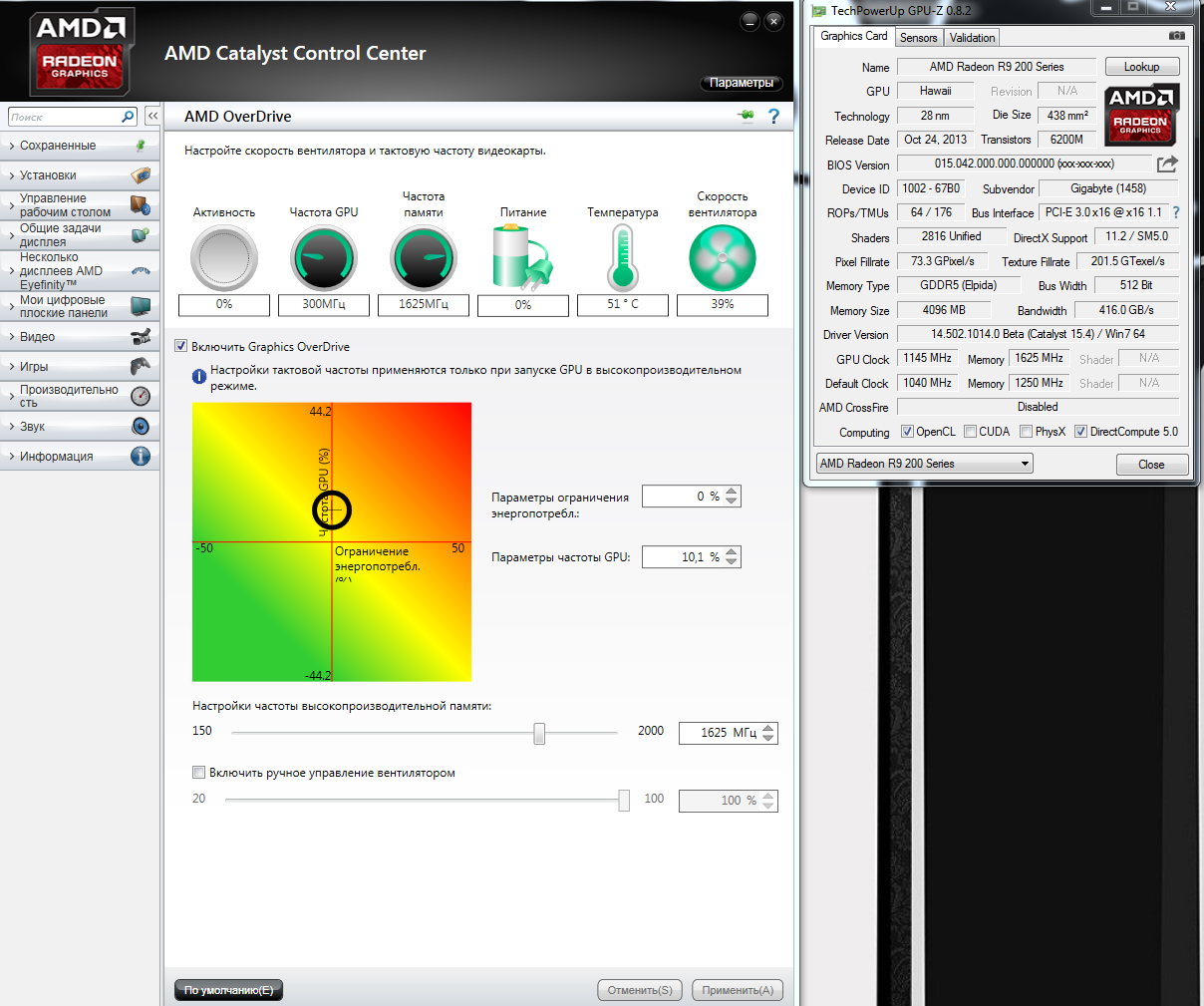Click the Производительность gauge icon in sidebar
This screenshot has width=1204, height=1006.
tap(141, 396)
